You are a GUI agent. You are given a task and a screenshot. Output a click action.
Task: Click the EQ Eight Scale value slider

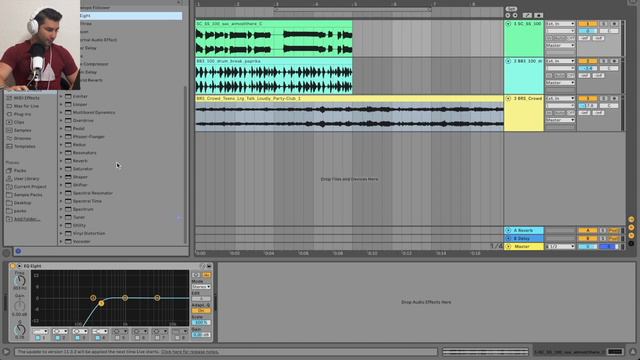point(201,322)
